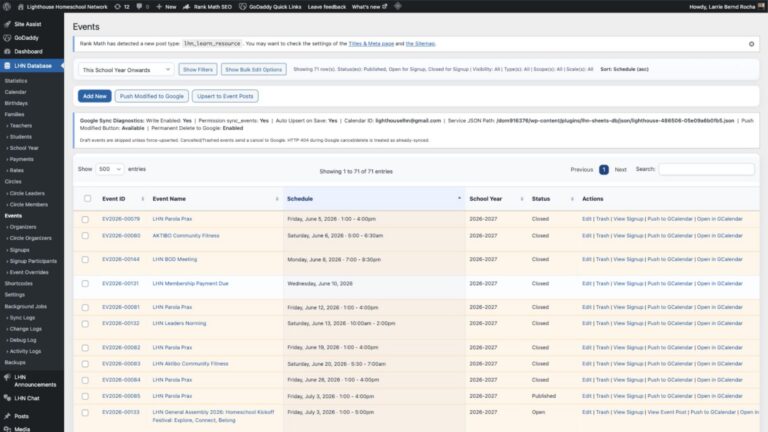Open the WordPress logo menu

click(7, 7)
